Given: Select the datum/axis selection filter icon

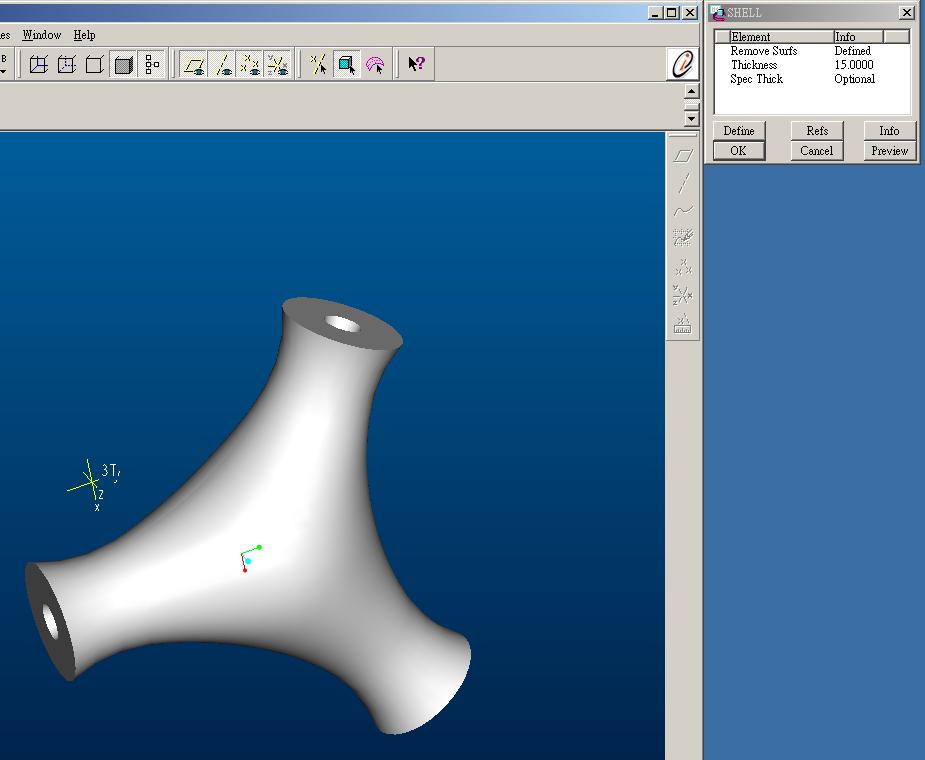Looking at the screenshot, I should tap(319, 64).
